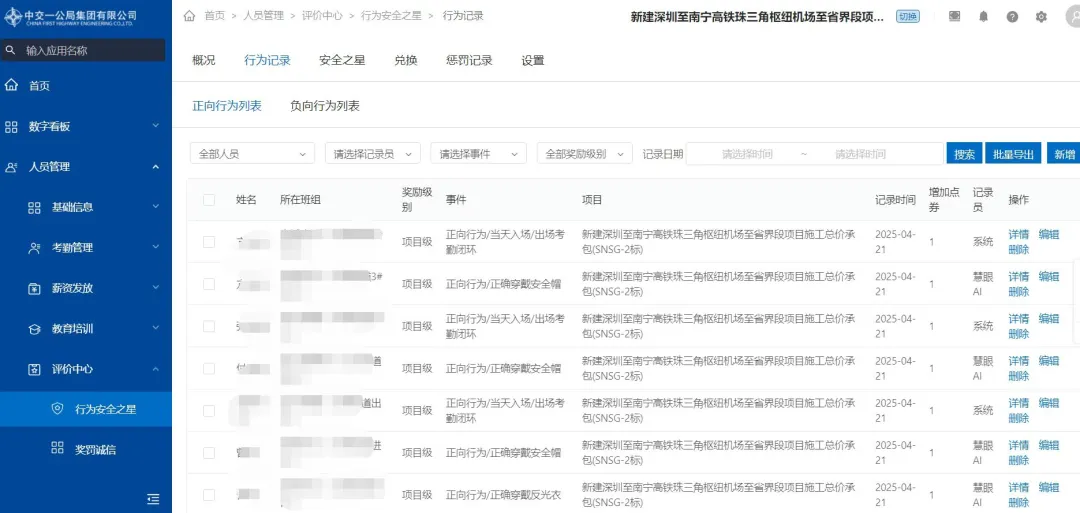Open the 兑换 tab

[x=406, y=61]
